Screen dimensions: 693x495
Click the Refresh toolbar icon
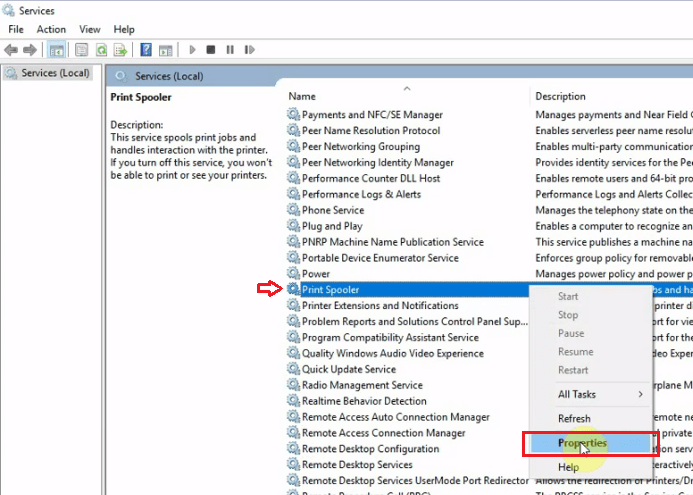pos(102,50)
